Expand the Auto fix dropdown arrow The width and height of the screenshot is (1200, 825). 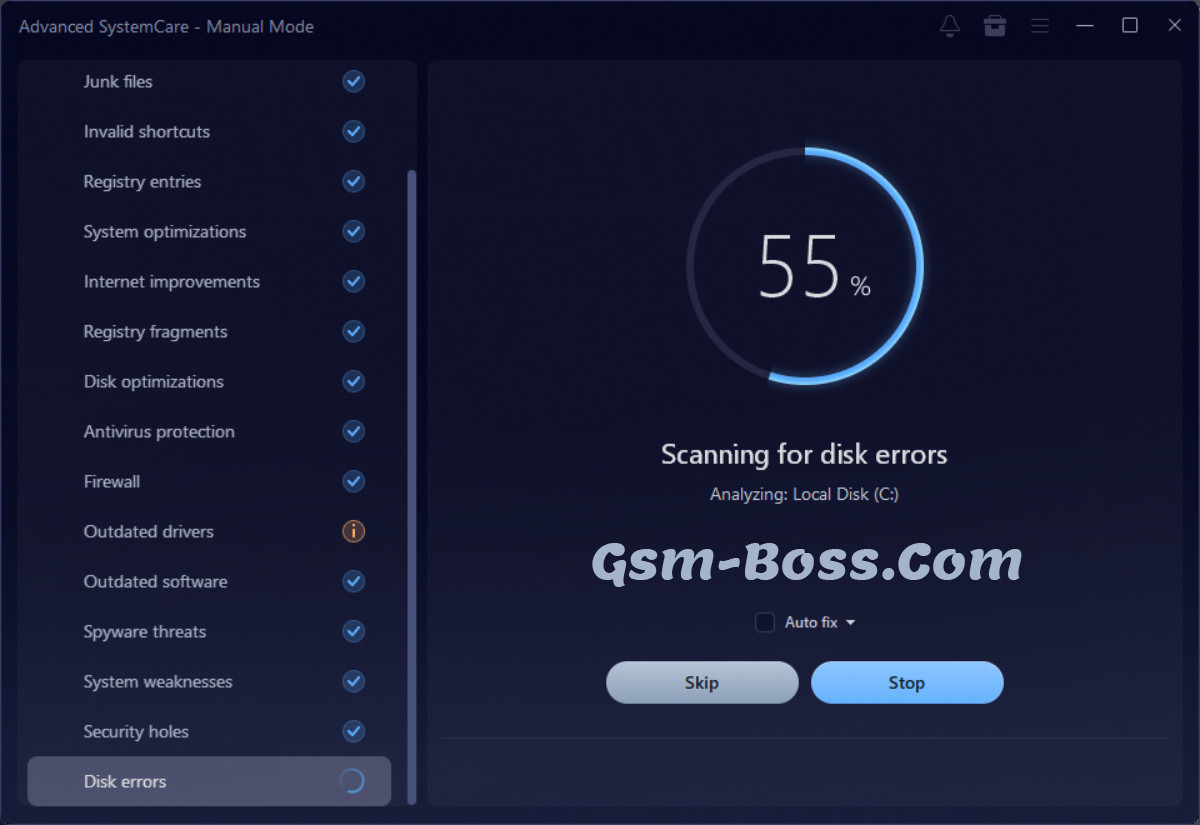(x=851, y=622)
